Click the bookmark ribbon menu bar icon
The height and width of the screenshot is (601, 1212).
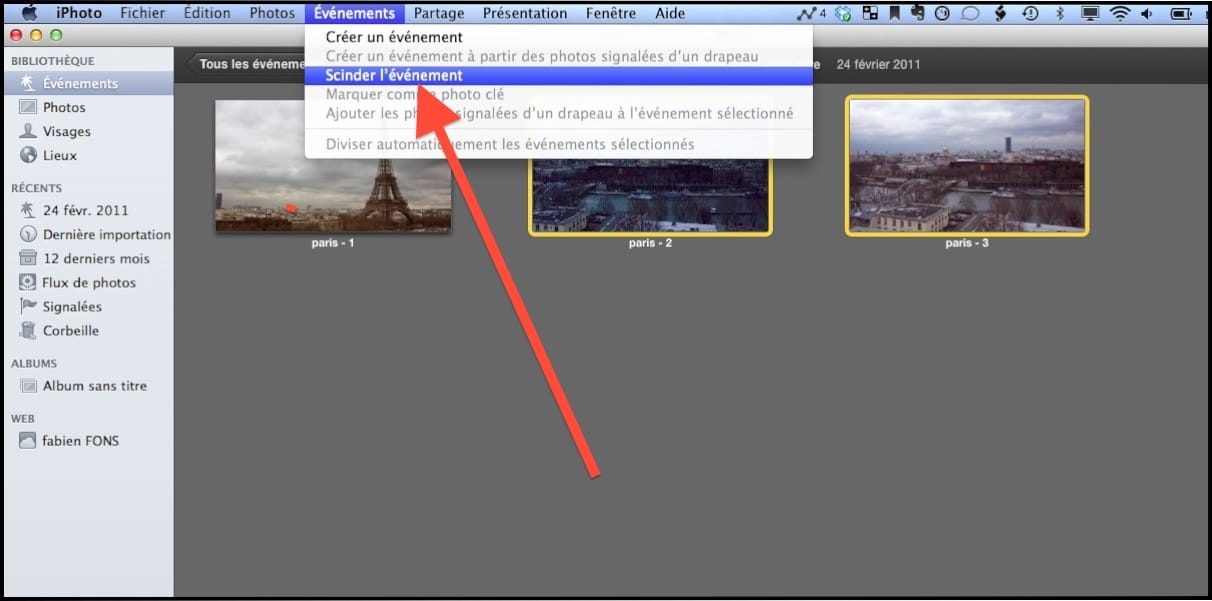[x=894, y=13]
